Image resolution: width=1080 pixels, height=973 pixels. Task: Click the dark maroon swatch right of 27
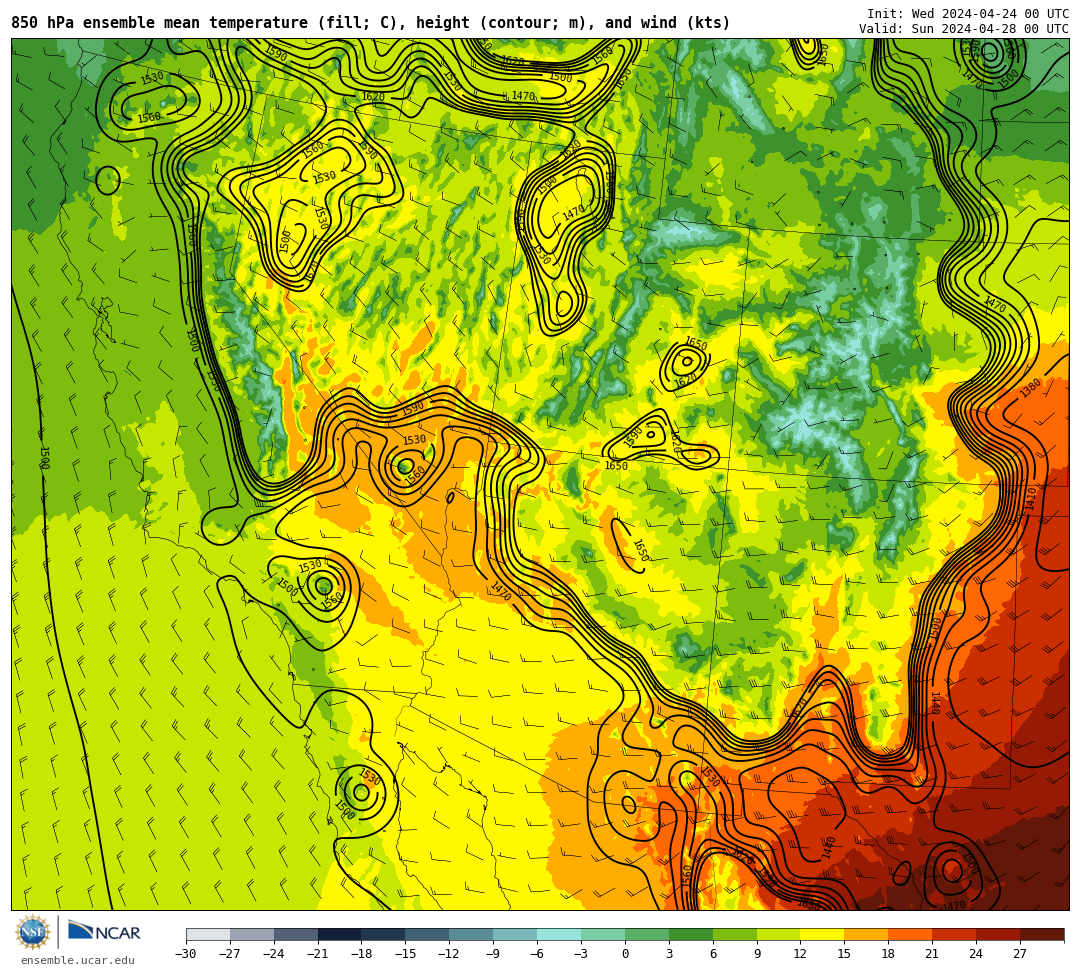pos(1042,934)
